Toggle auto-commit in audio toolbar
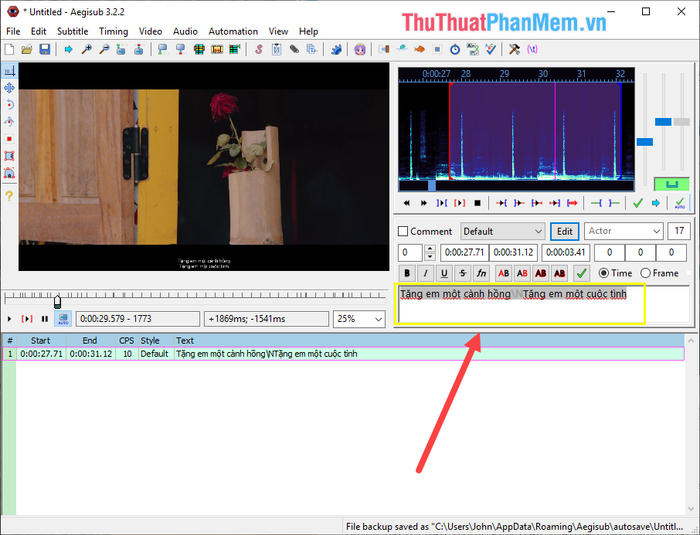Screen dimensions: 700x535 679,203
